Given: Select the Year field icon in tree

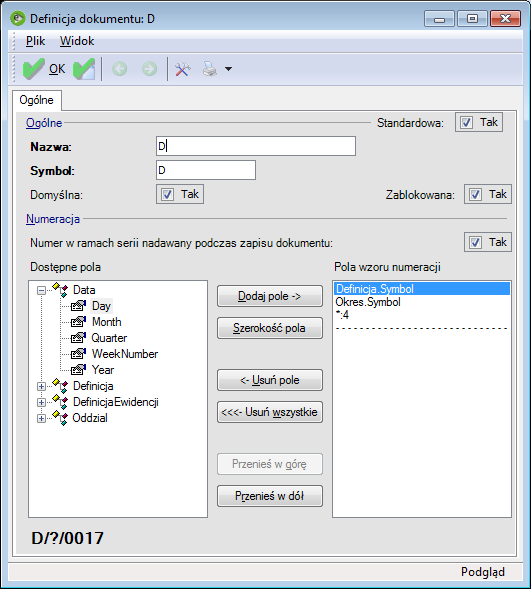Looking at the screenshot, I should (x=78, y=370).
